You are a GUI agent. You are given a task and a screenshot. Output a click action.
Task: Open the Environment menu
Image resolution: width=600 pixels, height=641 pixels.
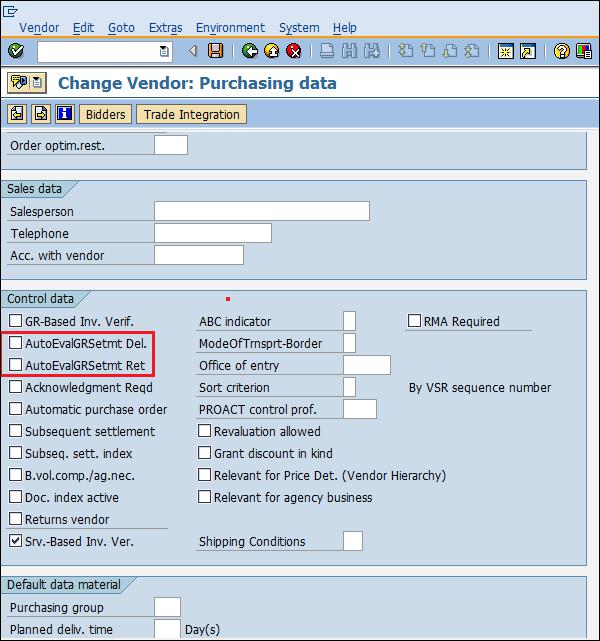tap(230, 28)
